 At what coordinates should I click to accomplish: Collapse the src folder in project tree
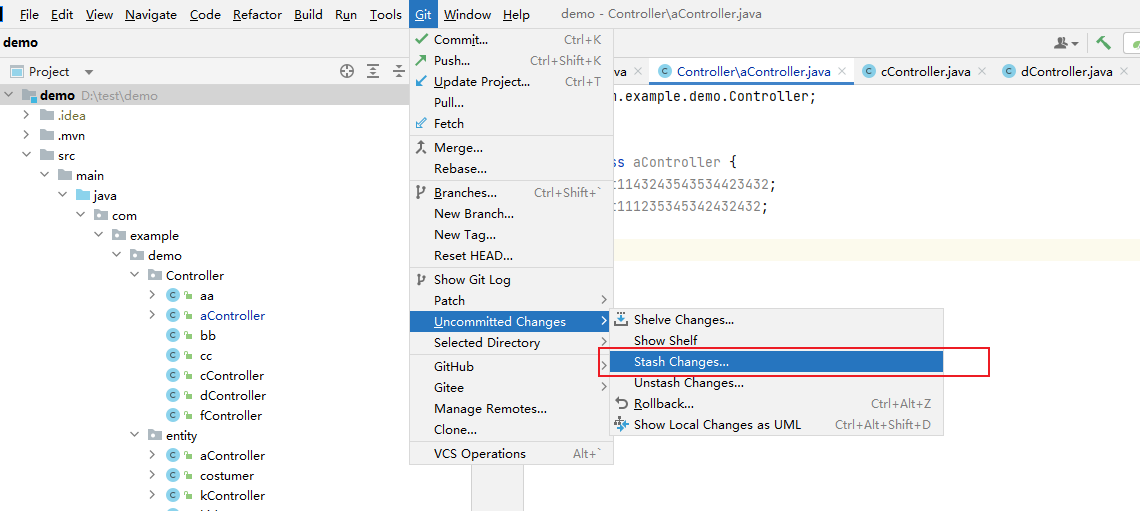coord(26,156)
